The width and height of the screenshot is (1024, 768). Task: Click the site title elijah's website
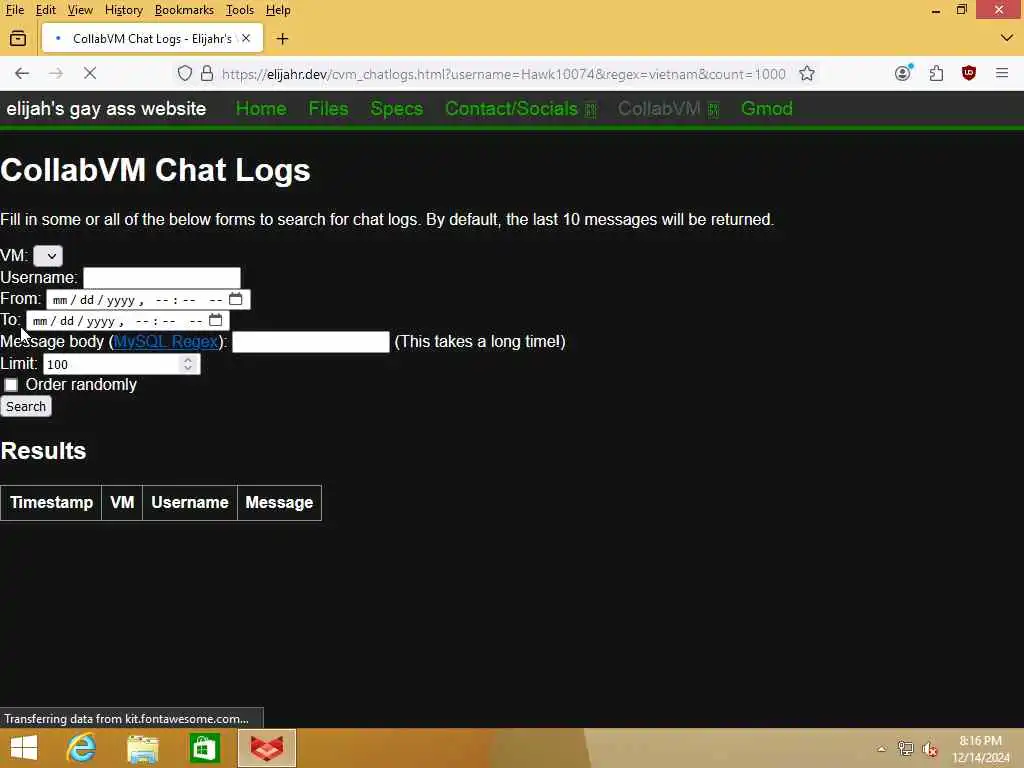point(106,108)
